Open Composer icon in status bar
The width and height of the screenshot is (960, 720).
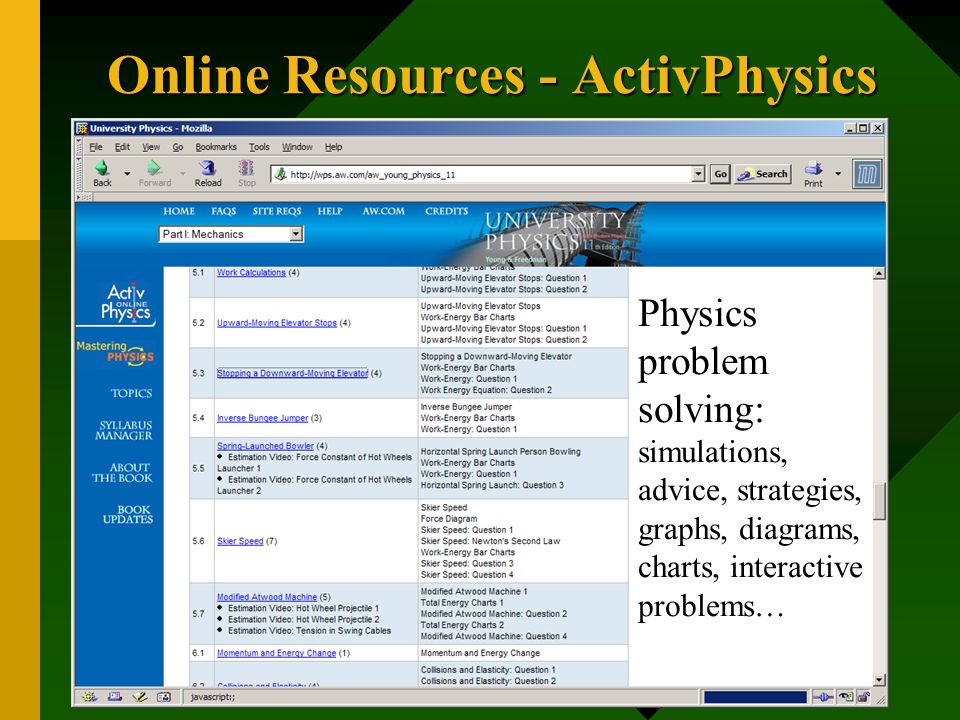pos(140,697)
